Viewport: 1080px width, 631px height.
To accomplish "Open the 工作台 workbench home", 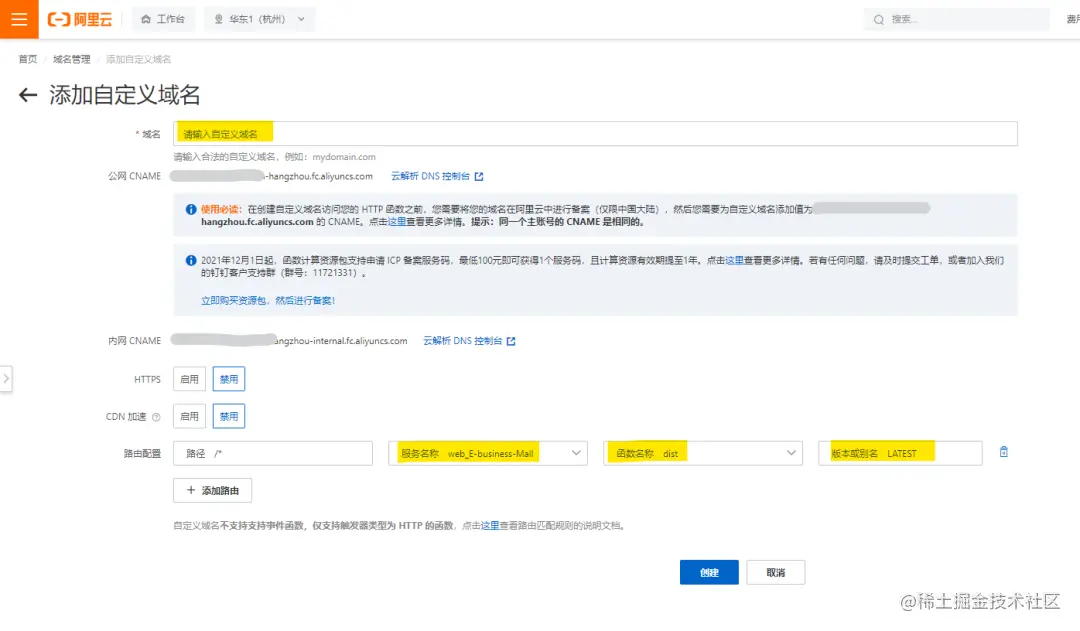I will click(x=163, y=19).
